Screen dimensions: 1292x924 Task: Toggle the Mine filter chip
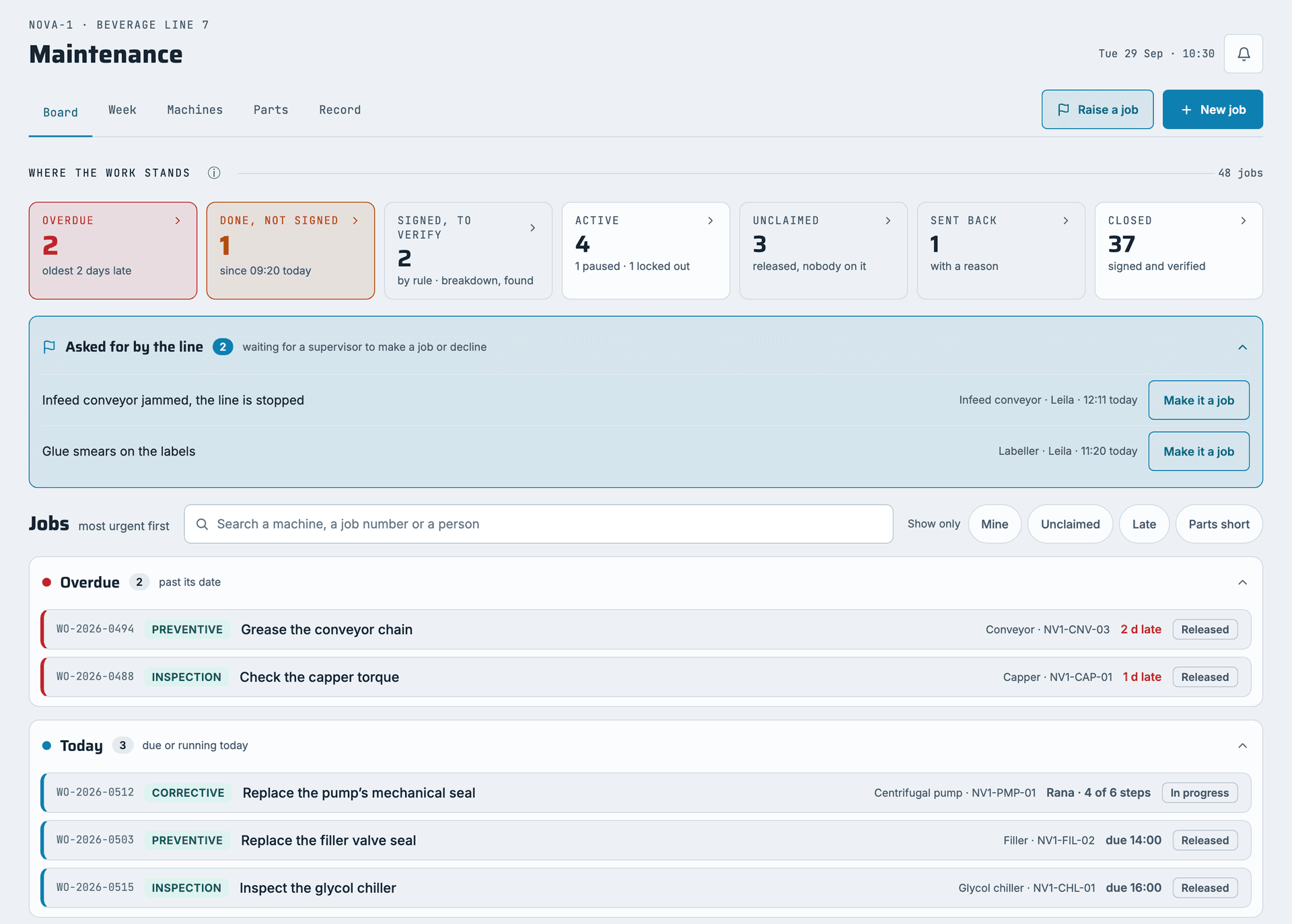[x=995, y=524]
